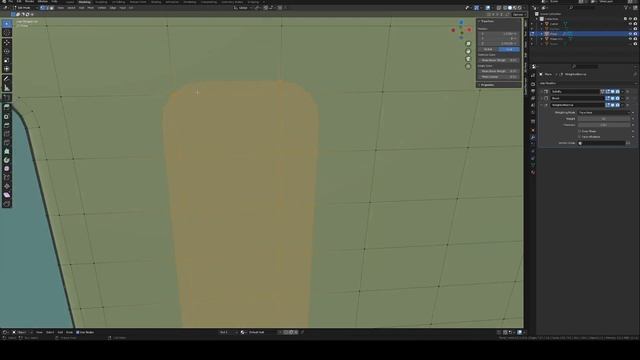Select the Rotate tool

(x=7, y=51)
